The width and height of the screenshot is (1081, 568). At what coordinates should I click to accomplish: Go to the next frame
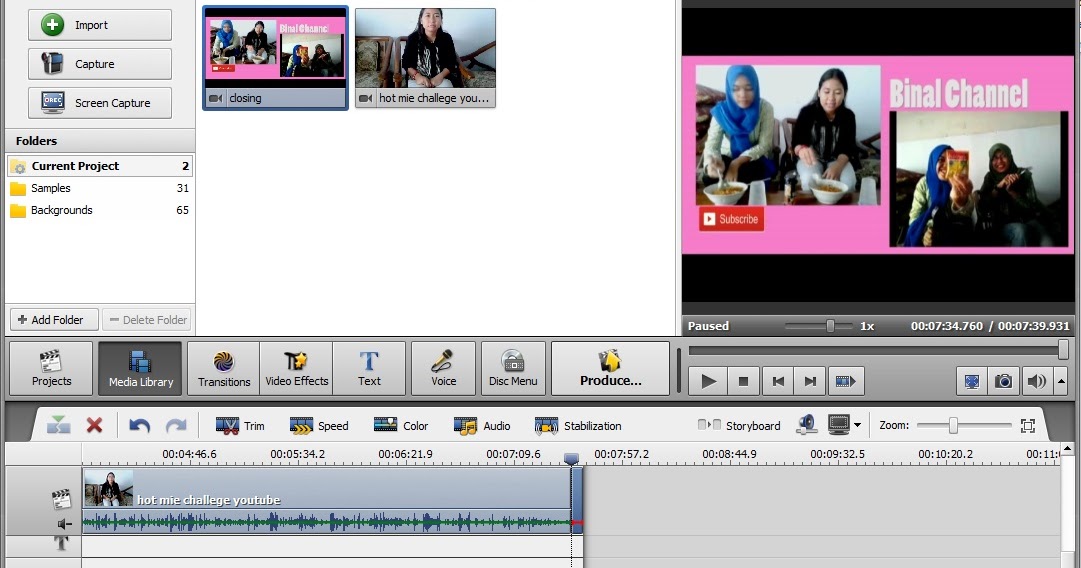click(811, 381)
